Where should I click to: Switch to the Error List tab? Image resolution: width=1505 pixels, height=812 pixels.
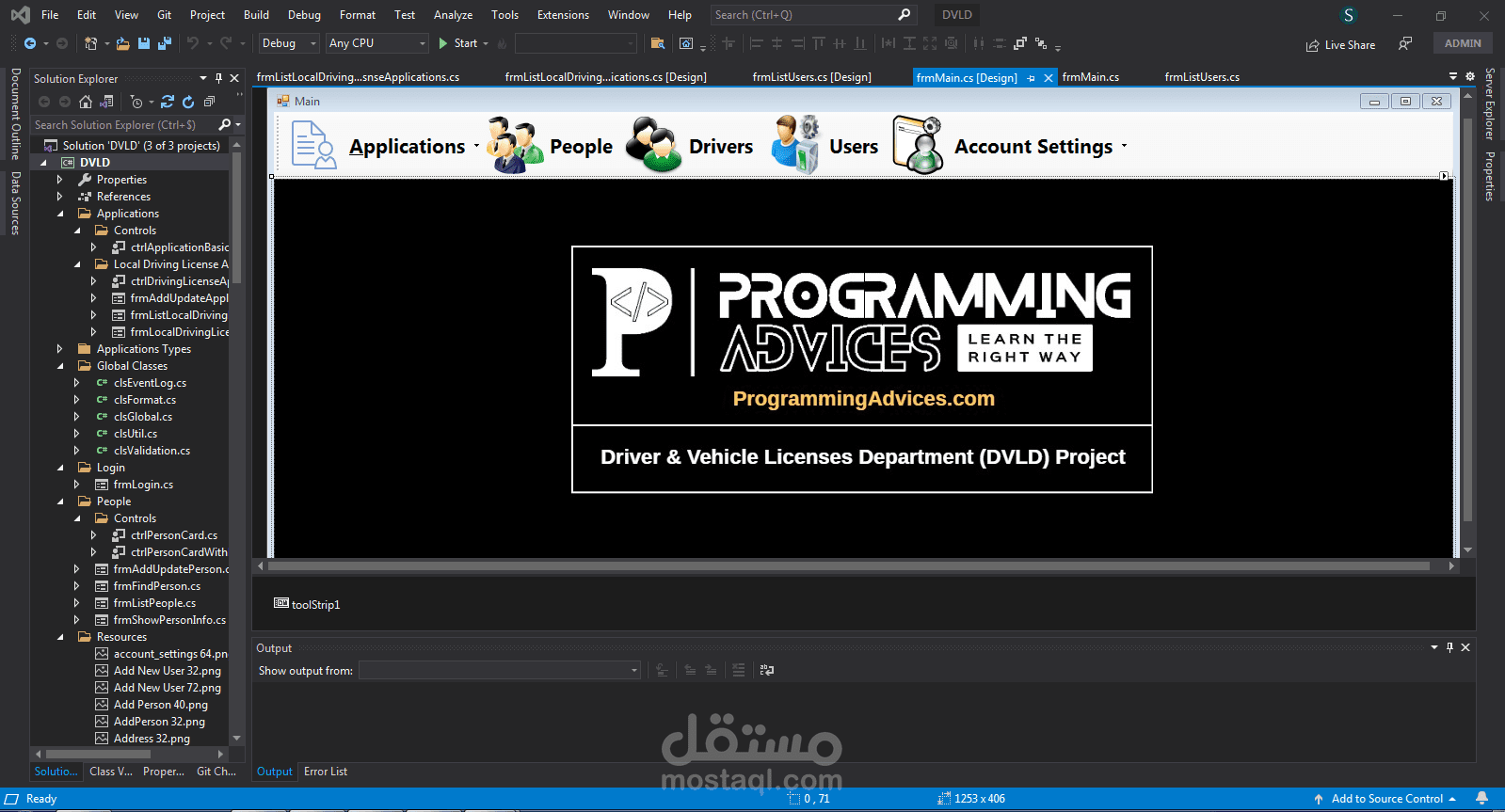(326, 772)
